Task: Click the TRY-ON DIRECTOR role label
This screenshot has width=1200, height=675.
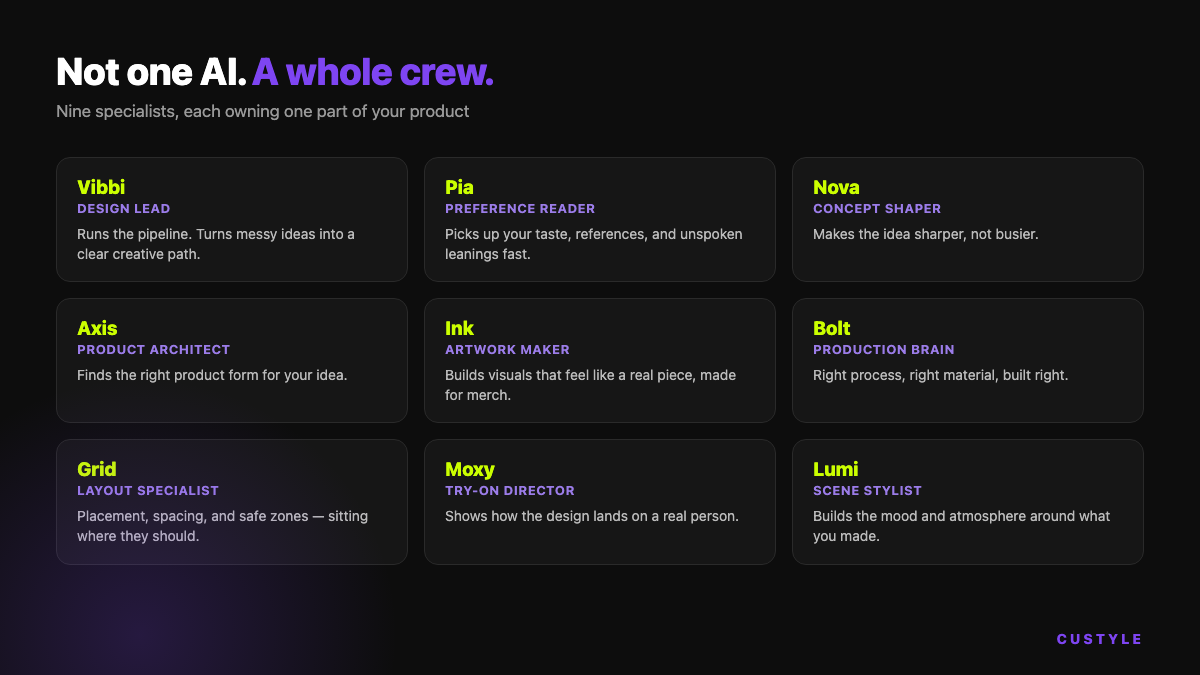Action: click(510, 491)
